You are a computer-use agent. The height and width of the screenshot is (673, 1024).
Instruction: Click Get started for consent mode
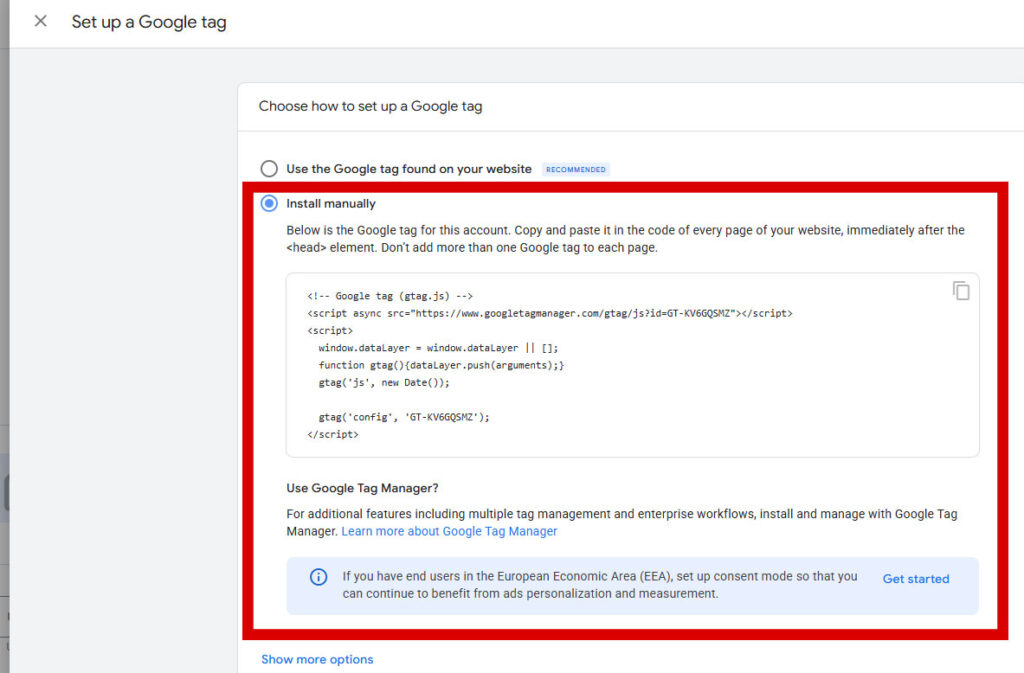point(915,579)
